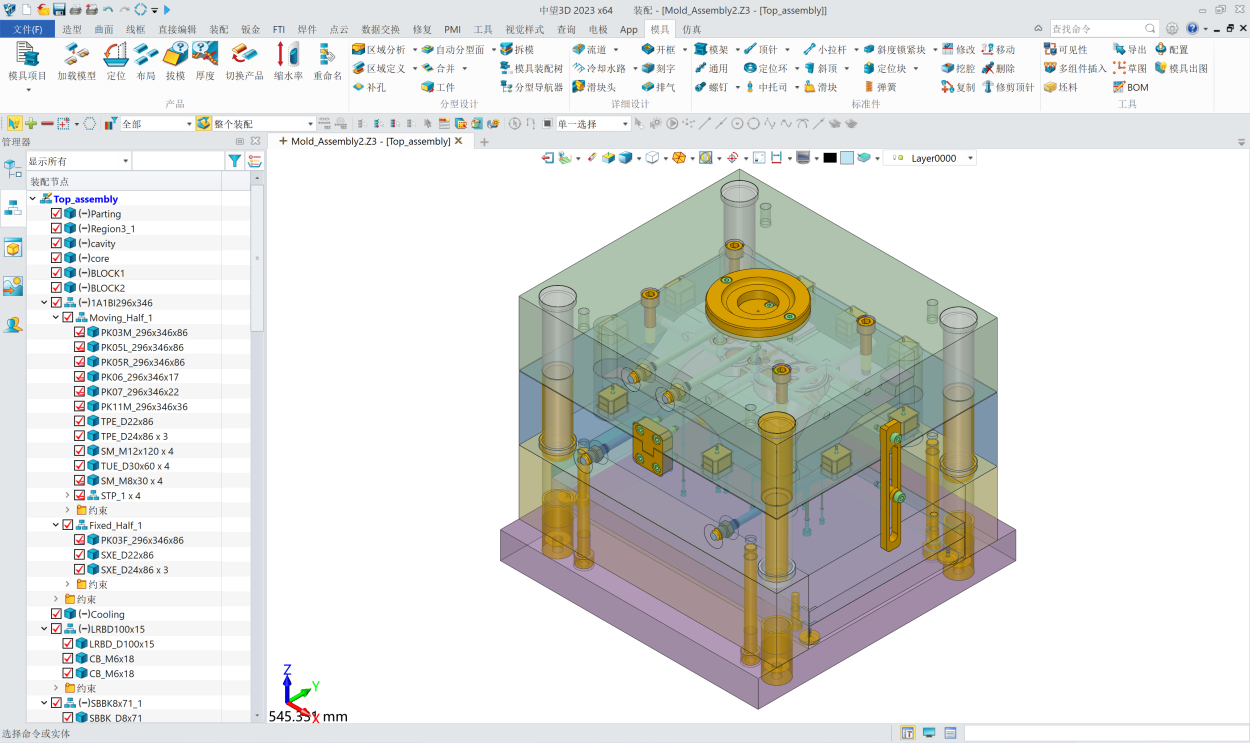Open the 多组件插入 multi-component insert tool
Screen dimensions: 1250x743
pyautogui.click(x=1075, y=68)
